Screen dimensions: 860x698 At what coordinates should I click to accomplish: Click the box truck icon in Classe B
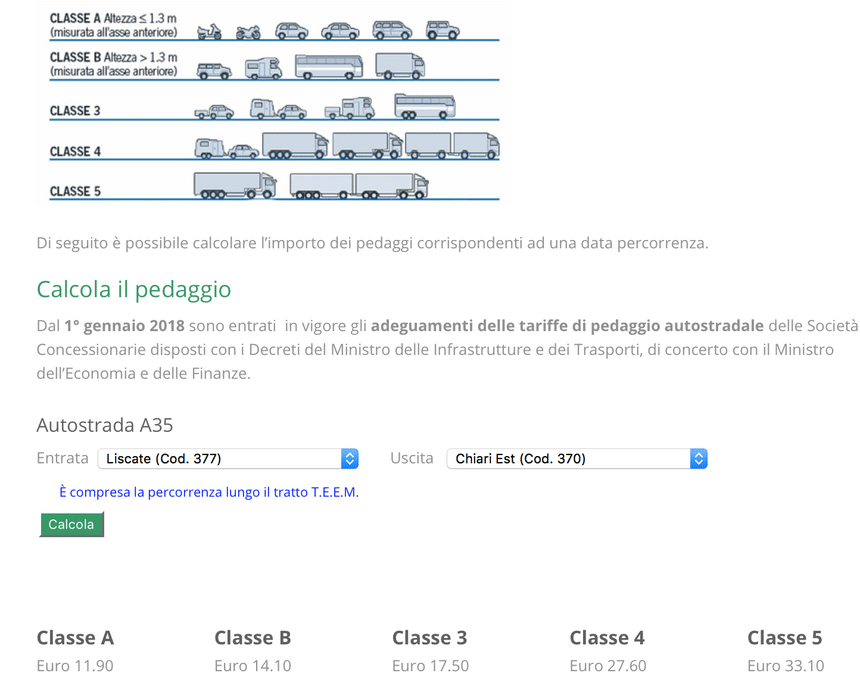click(x=400, y=66)
